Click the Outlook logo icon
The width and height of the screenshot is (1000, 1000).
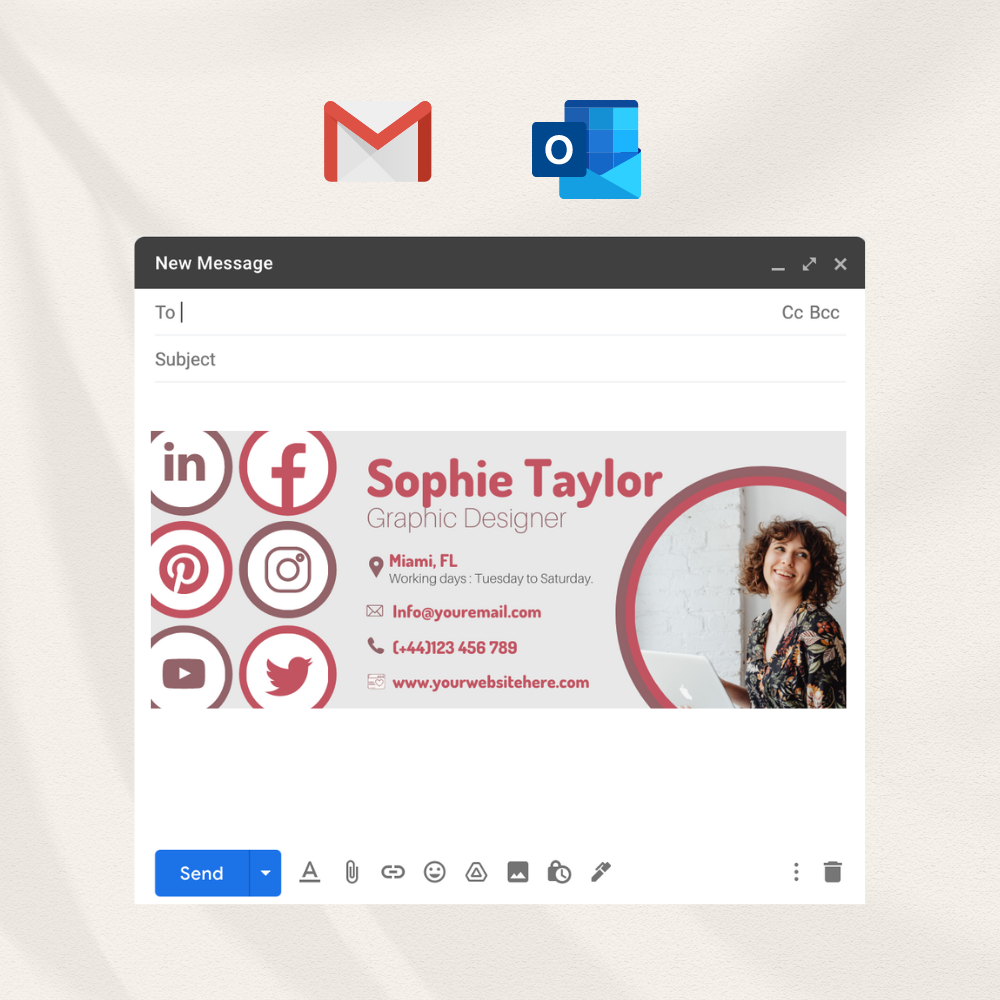(x=587, y=149)
